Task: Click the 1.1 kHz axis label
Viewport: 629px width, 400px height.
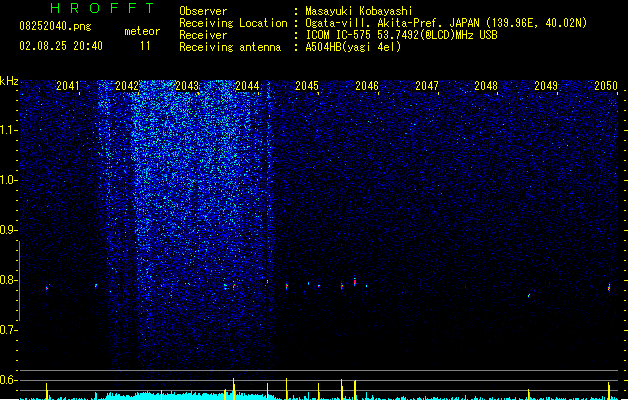Action: [8, 130]
